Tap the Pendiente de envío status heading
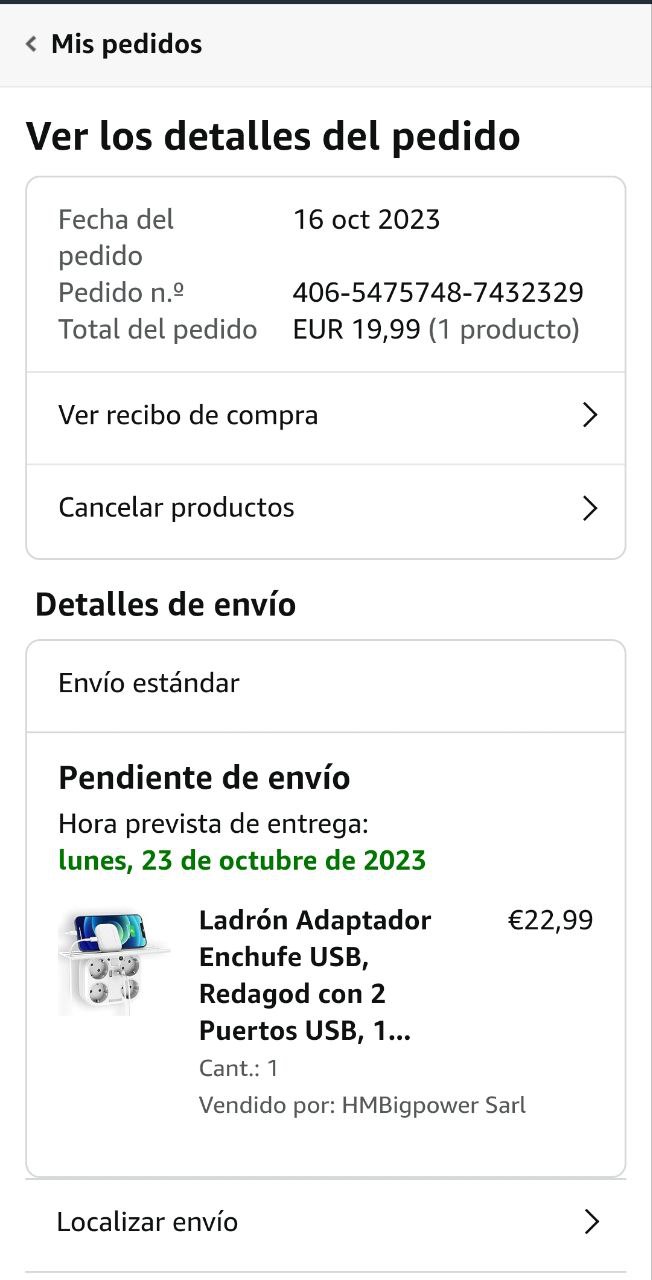Screen dimensions: 652x1280 (204, 778)
